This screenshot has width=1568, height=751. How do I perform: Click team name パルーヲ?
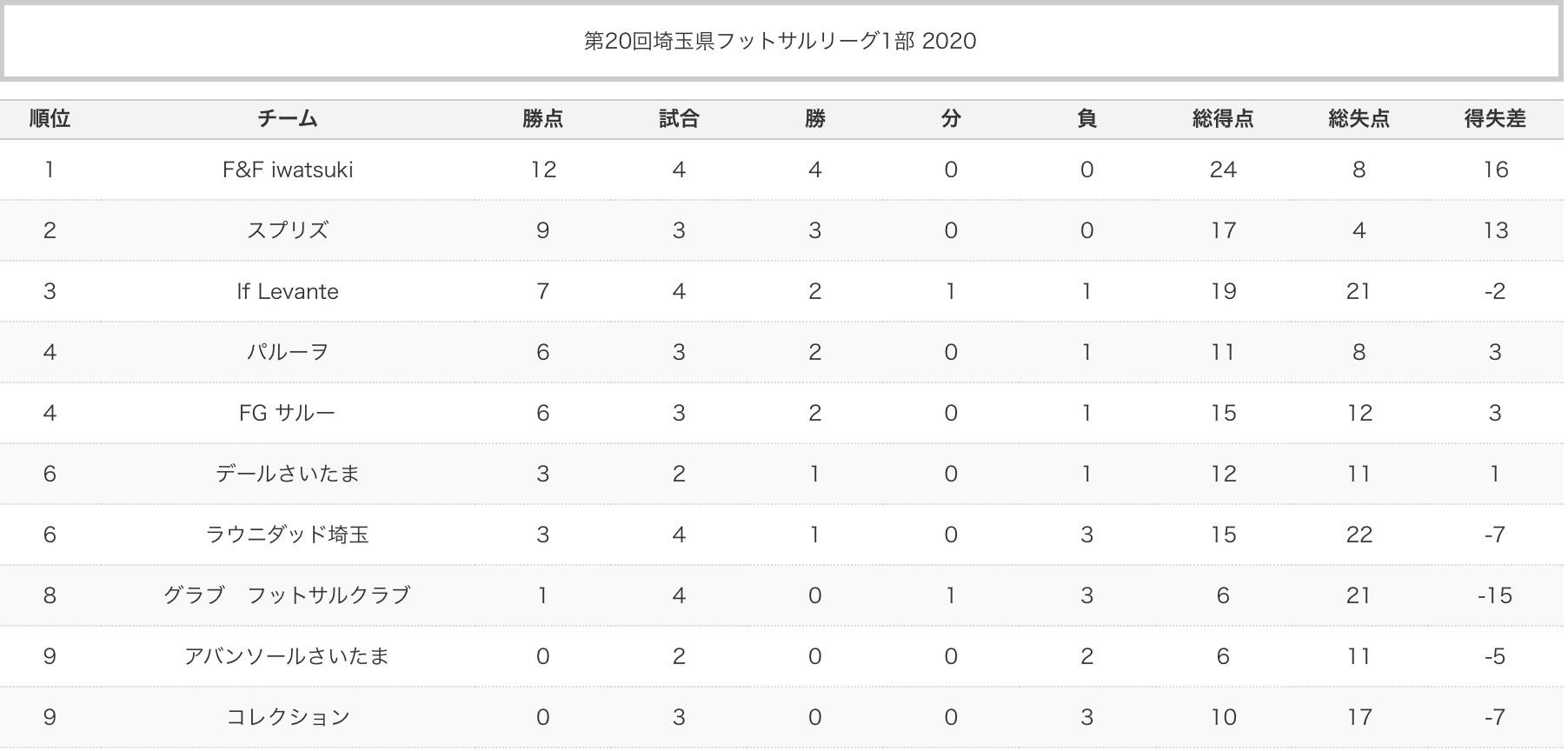[x=288, y=352]
